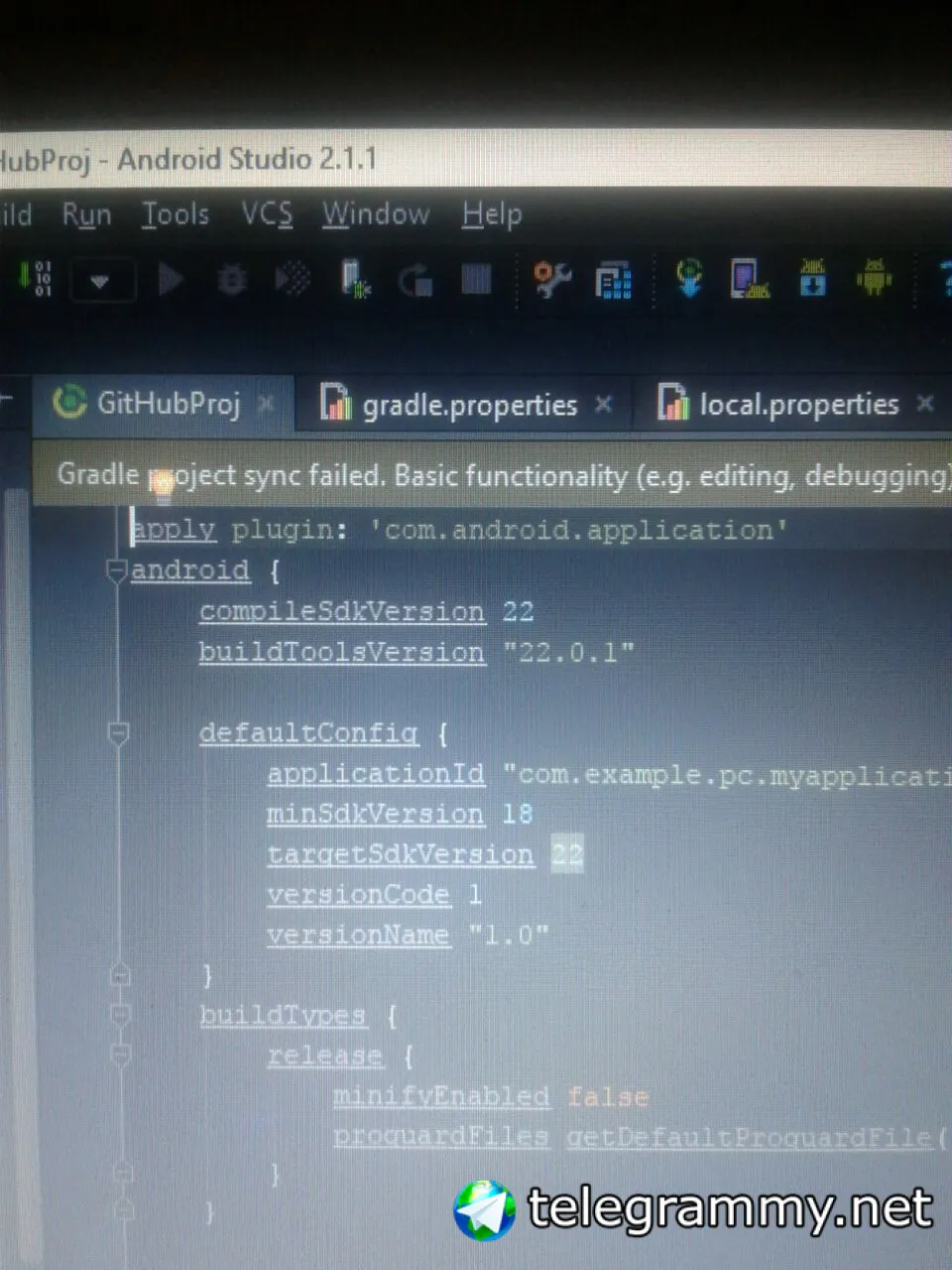Click the compileSdkVersion property
This screenshot has height=1270, width=952.
tap(342, 611)
